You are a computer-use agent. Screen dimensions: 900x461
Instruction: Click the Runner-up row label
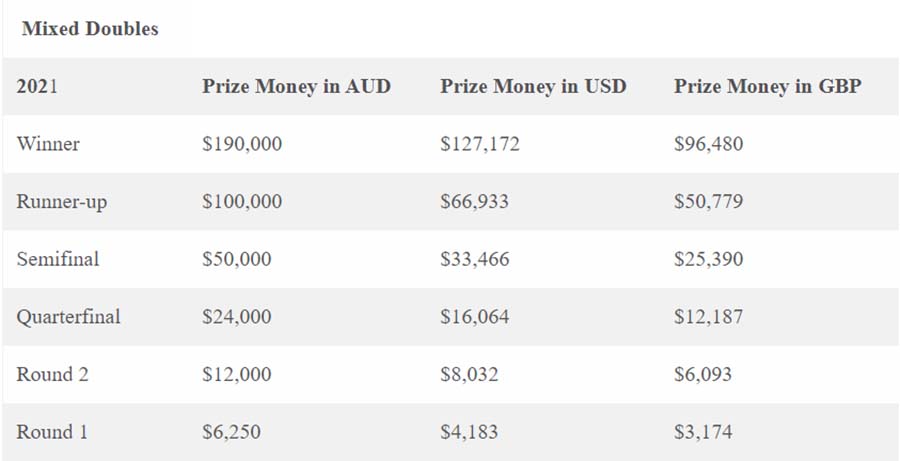click(61, 202)
